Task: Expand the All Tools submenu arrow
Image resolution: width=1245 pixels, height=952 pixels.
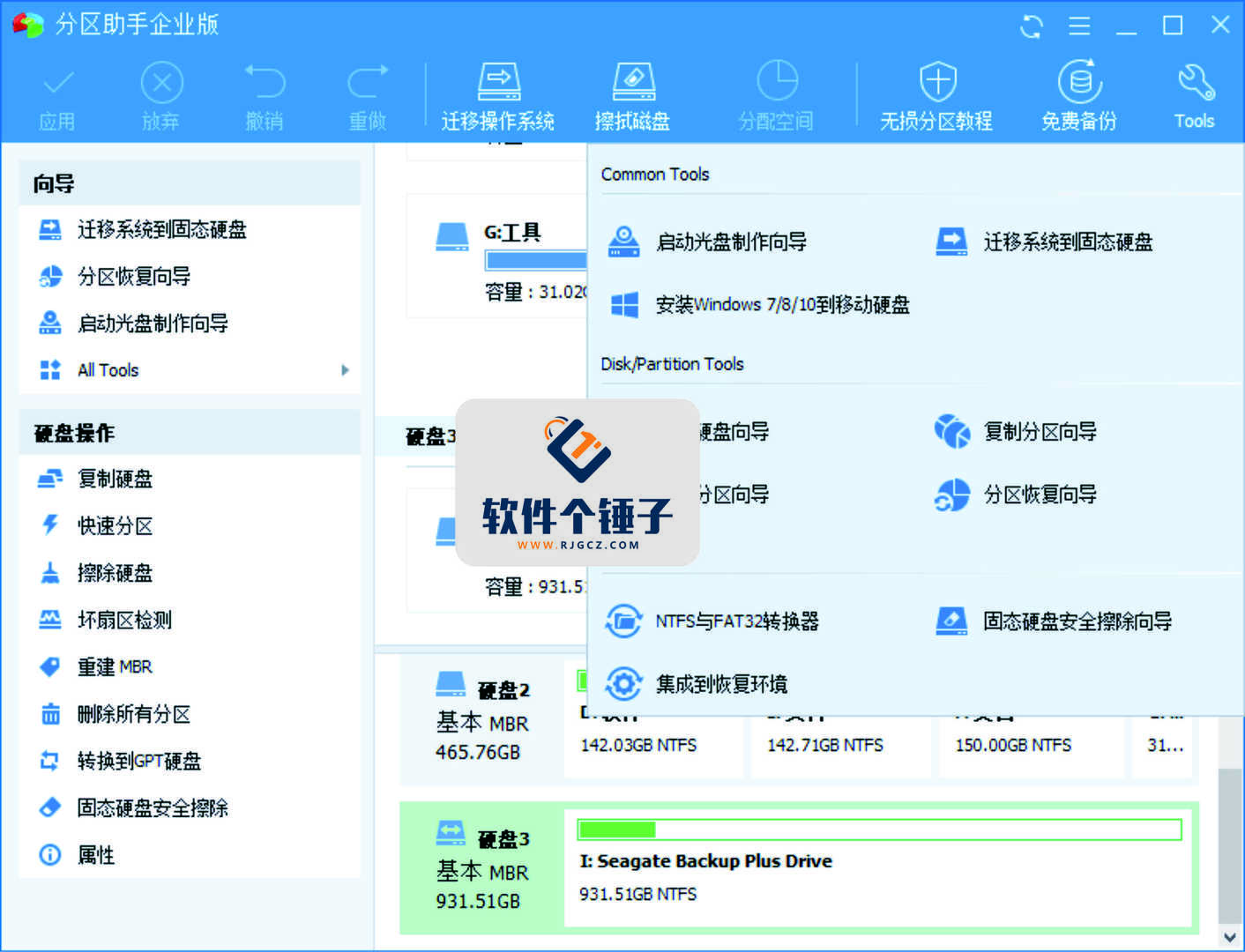Action: [345, 370]
